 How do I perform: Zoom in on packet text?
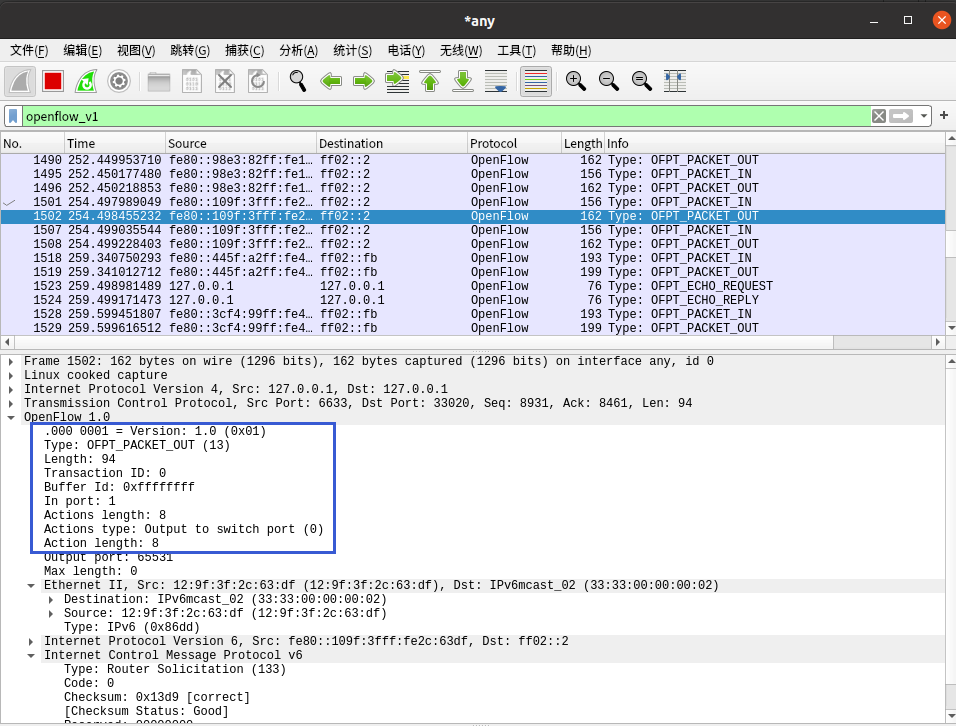(576, 81)
